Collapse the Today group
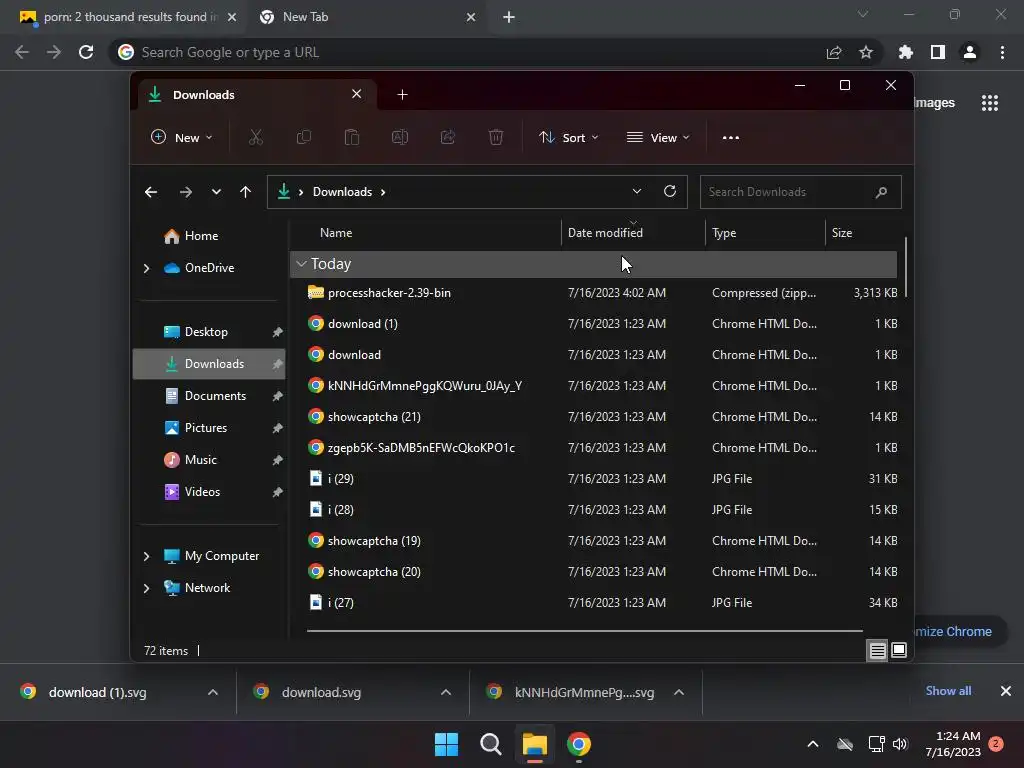Screen dimensions: 1024x768 [x=301, y=264]
